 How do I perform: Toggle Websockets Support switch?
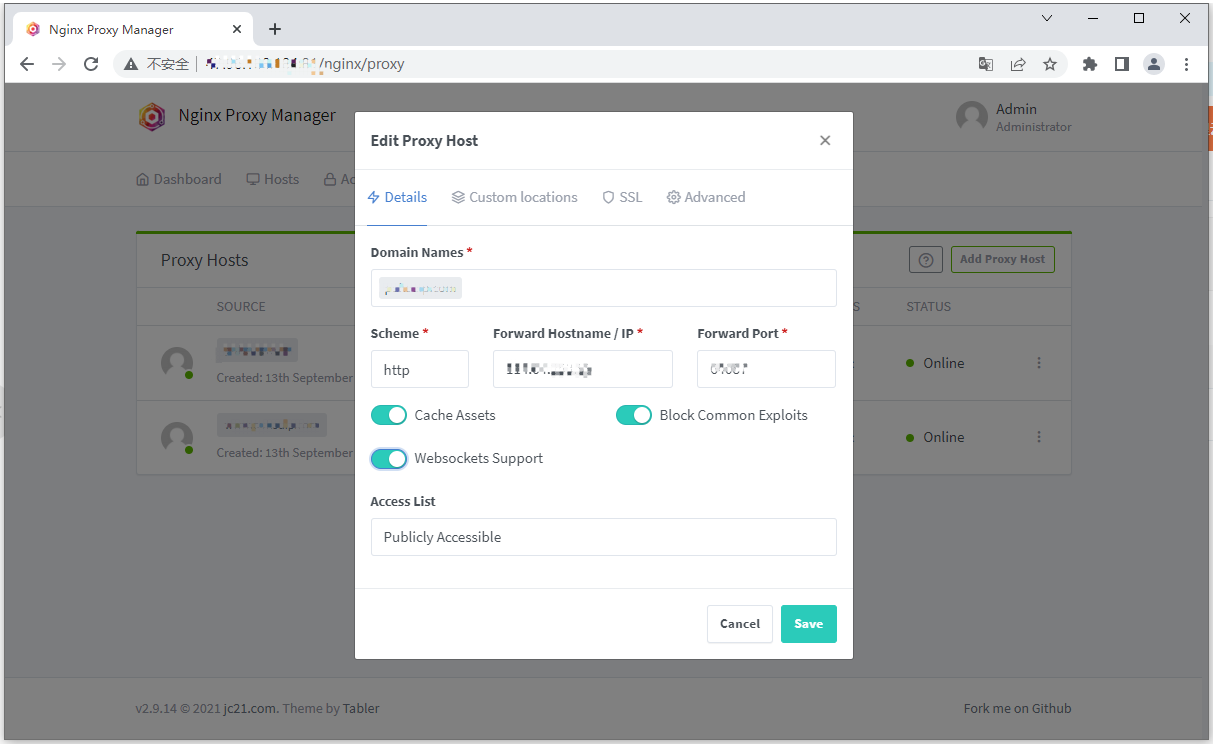coord(389,458)
